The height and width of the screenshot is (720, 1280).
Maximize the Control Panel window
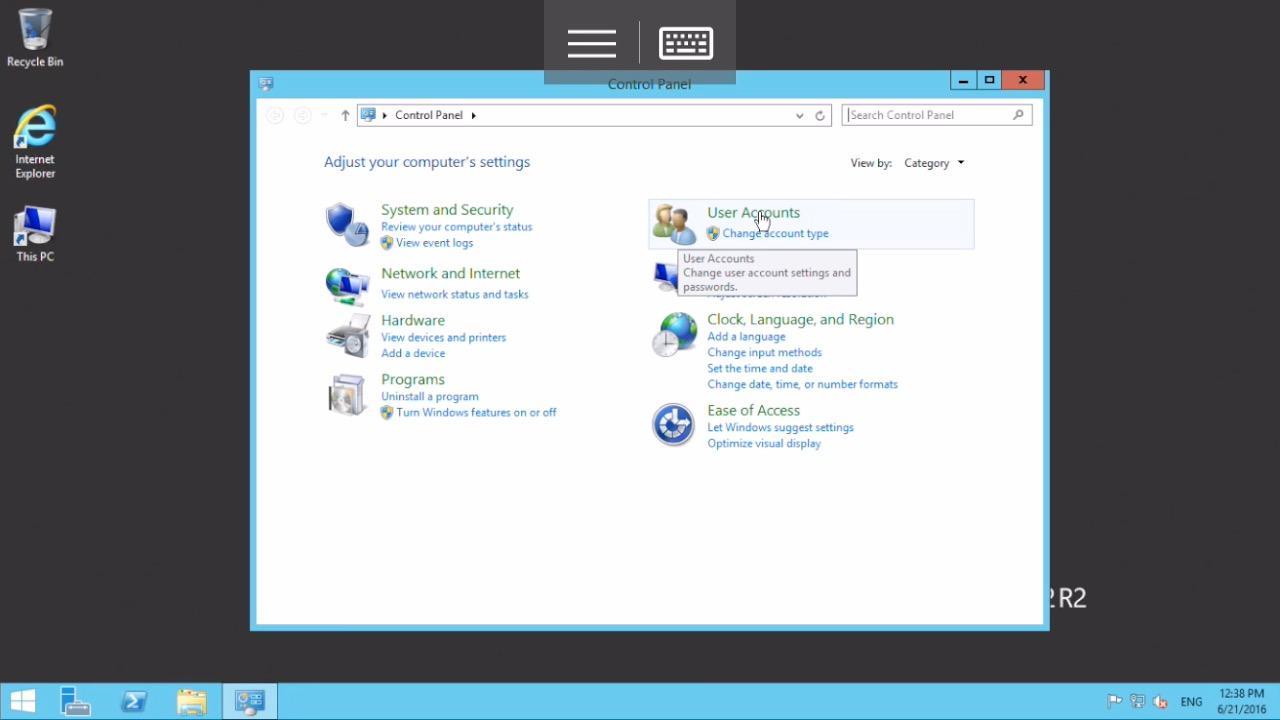point(989,80)
